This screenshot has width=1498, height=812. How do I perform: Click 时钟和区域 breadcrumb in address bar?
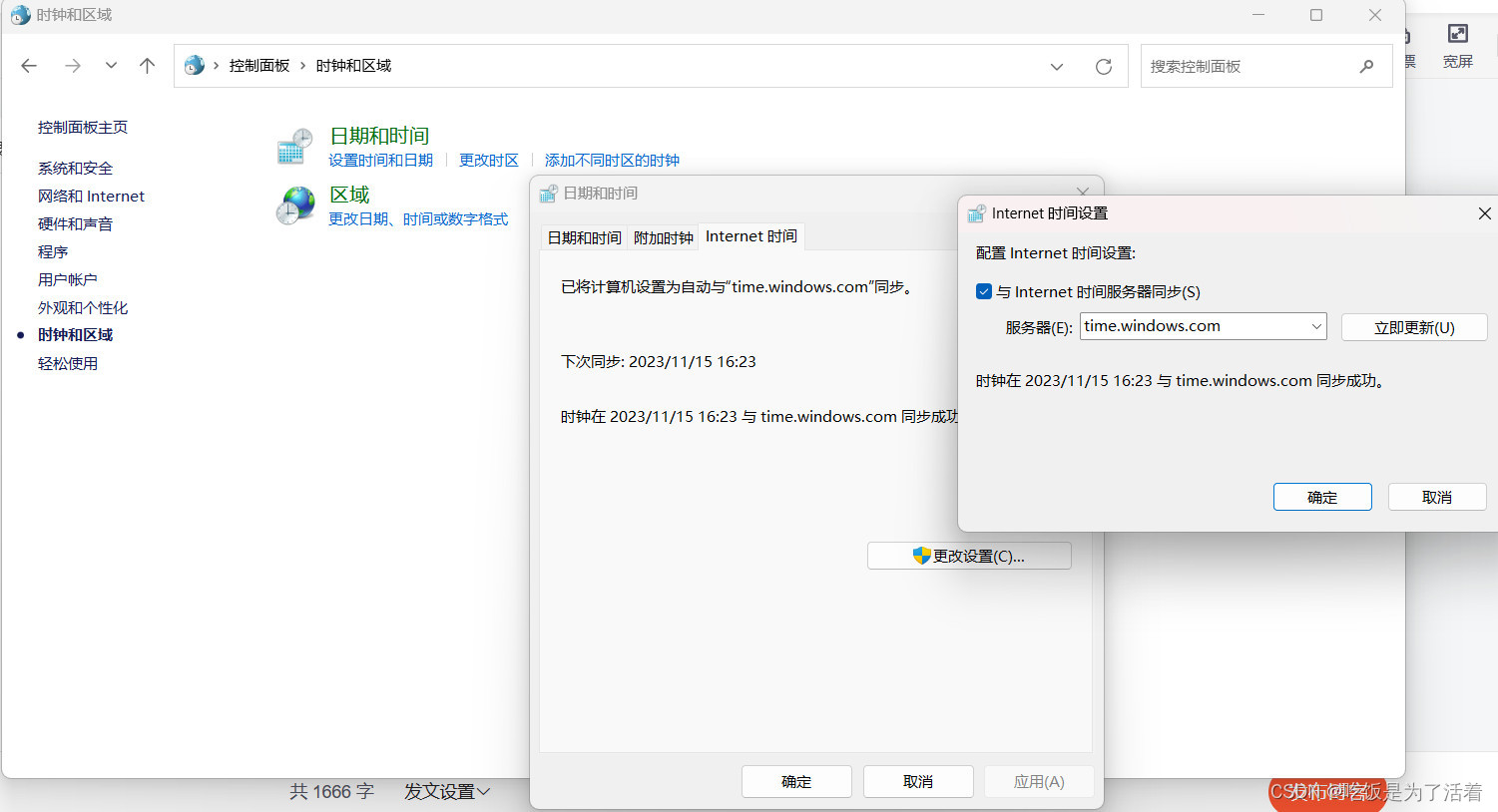(353, 66)
